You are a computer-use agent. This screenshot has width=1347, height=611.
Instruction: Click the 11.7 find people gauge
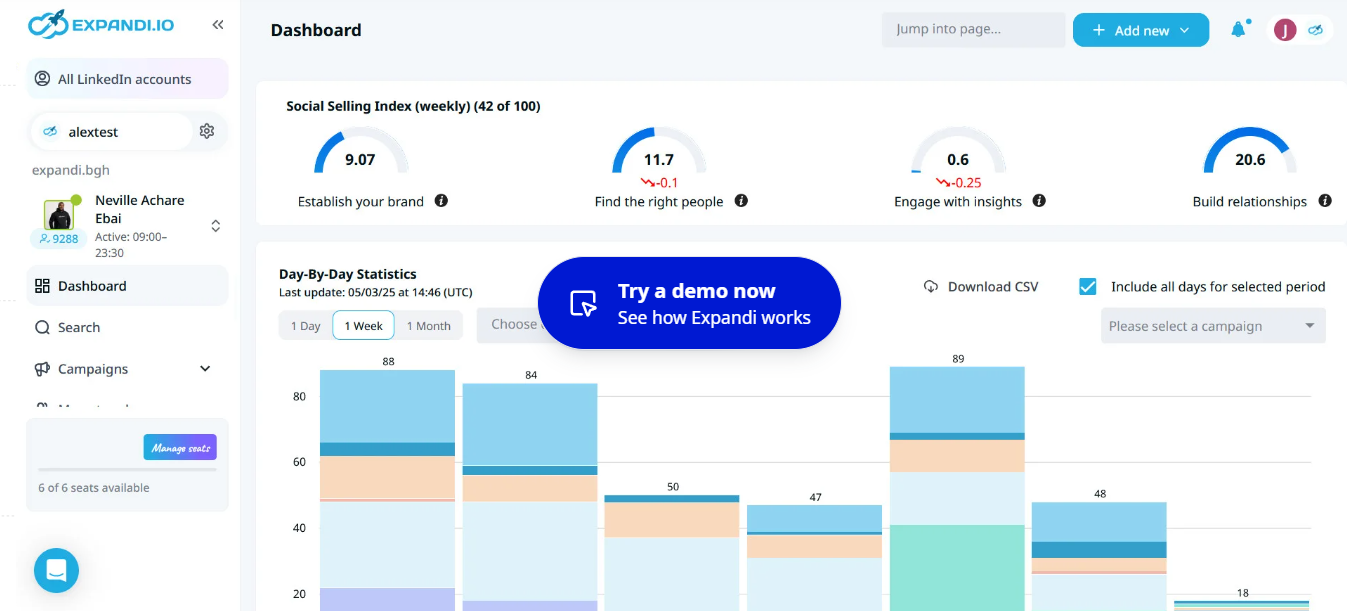(x=659, y=151)
